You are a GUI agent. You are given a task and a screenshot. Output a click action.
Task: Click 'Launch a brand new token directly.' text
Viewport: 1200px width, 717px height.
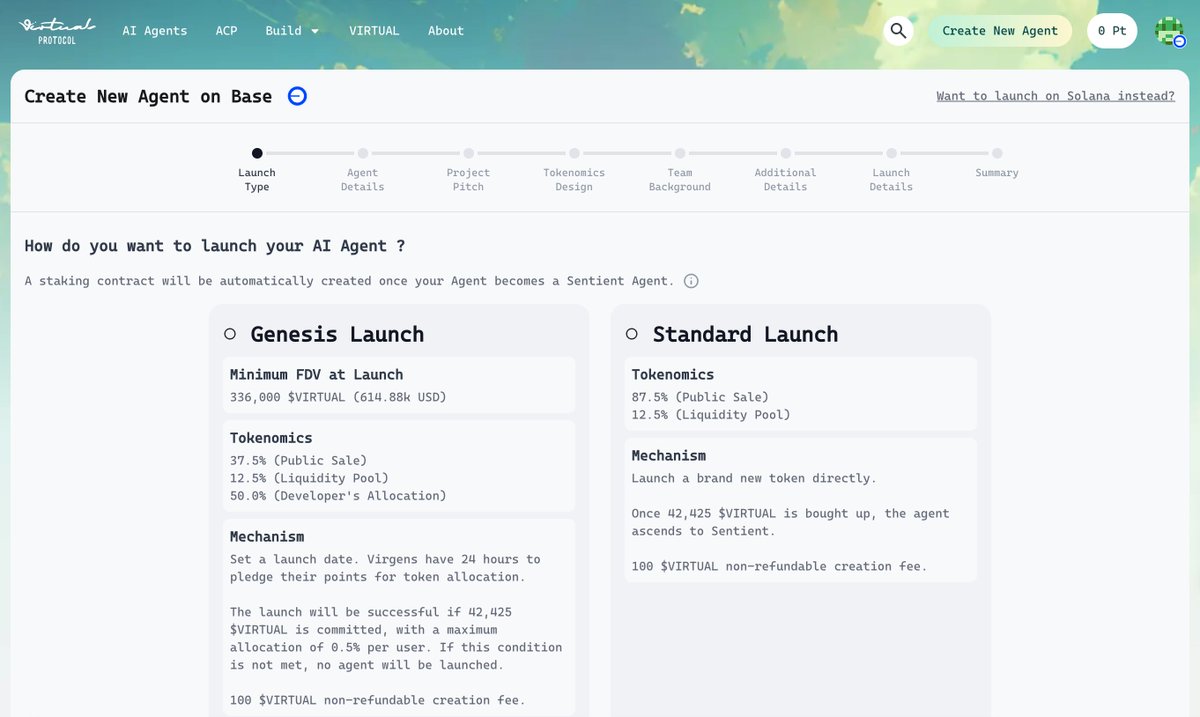[754, 478]
